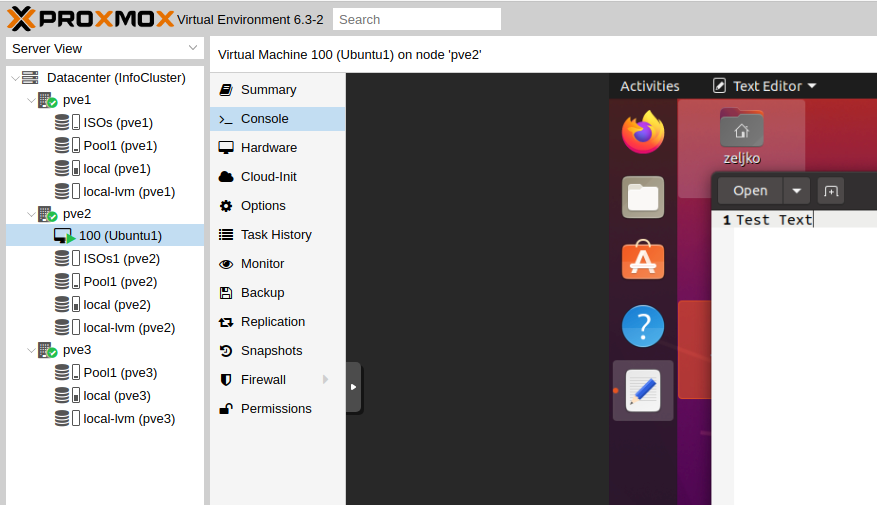The image size is (877, 505).
Task: Expand the noVNC control panel handle
Action: click(x=353, y=387)
